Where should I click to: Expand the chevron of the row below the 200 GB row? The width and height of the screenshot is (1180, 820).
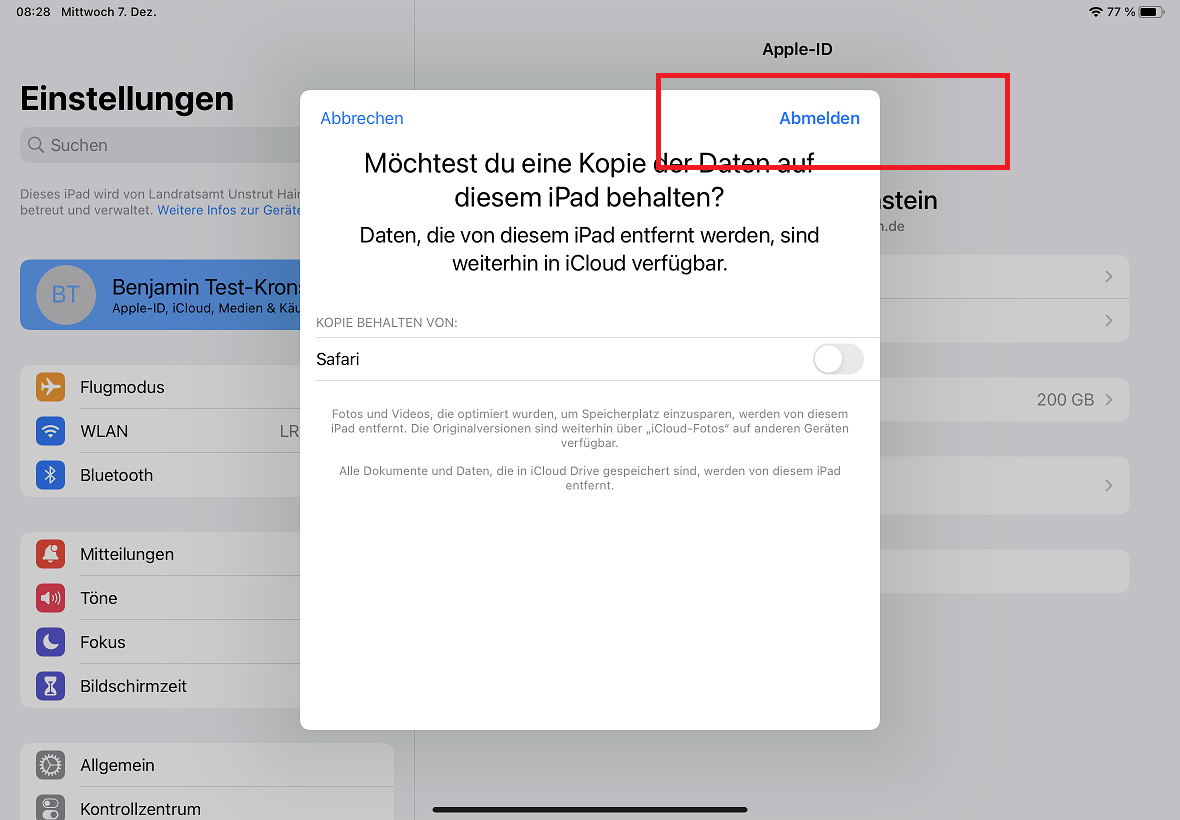click(1109, 485)
